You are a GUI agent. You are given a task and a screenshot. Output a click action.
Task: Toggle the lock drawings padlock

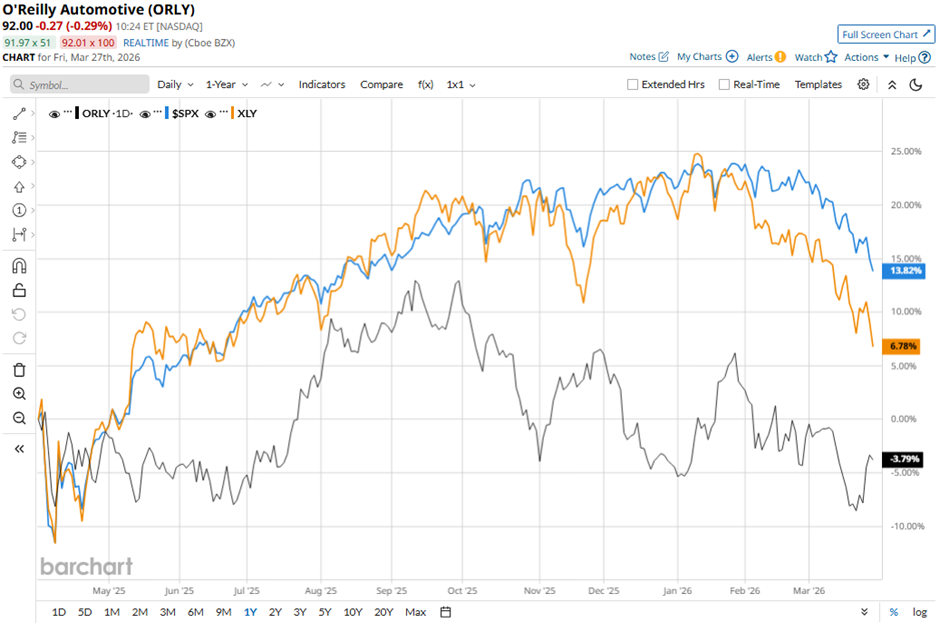click(19, 290)
